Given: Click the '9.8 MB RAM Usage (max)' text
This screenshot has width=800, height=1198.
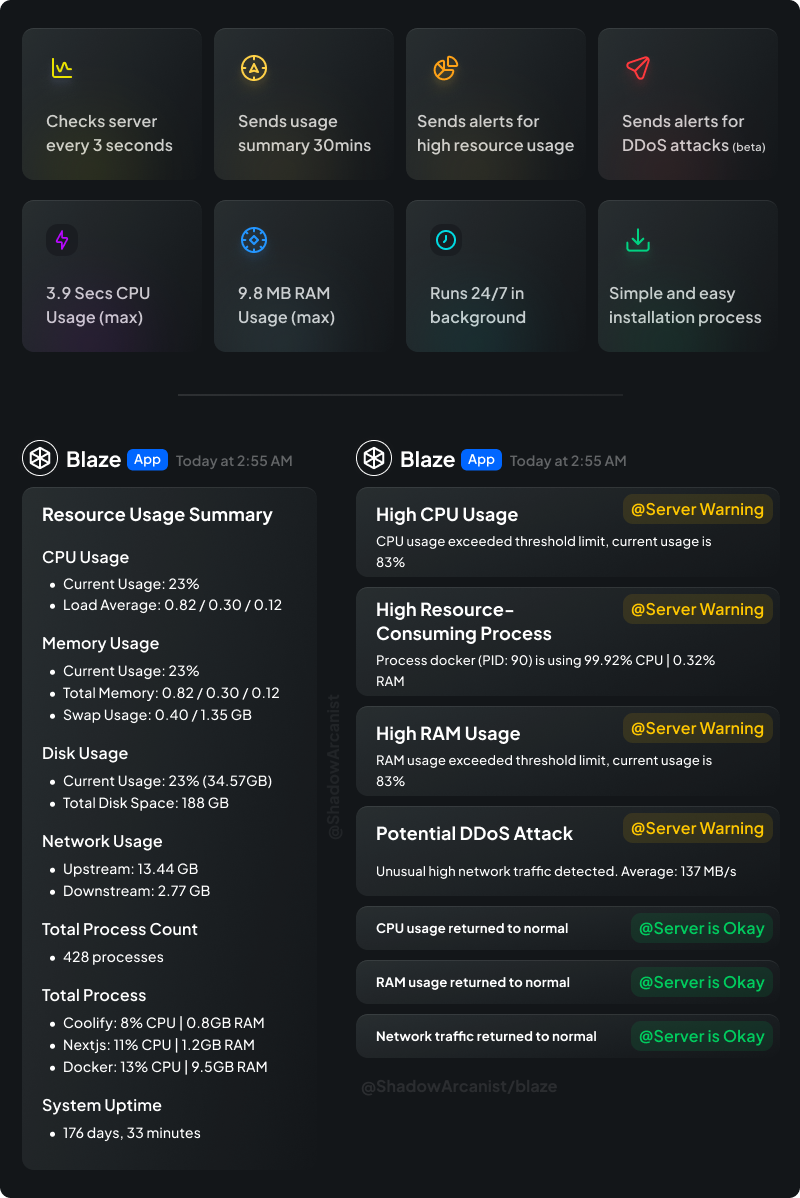Looking at the screenshot, I should click(x=287, y=306).
